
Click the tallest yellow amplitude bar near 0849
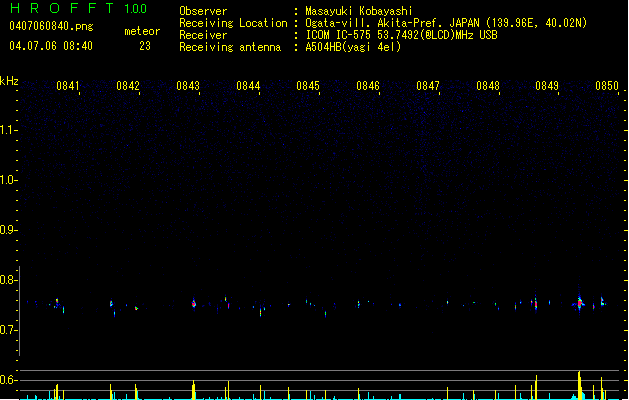[579, 385]
